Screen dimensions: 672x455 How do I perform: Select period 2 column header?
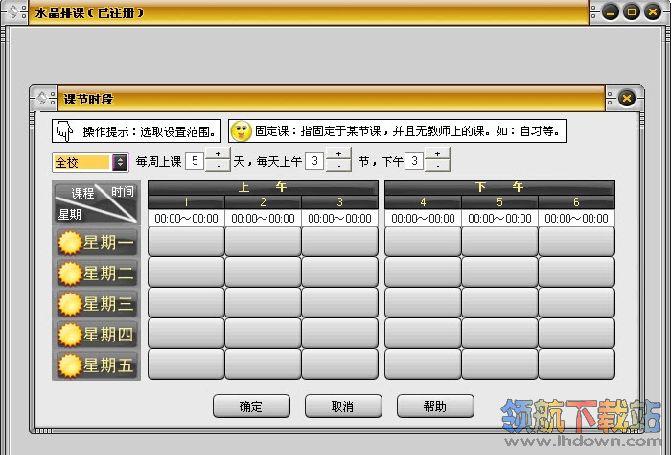[x=263, y=202]
